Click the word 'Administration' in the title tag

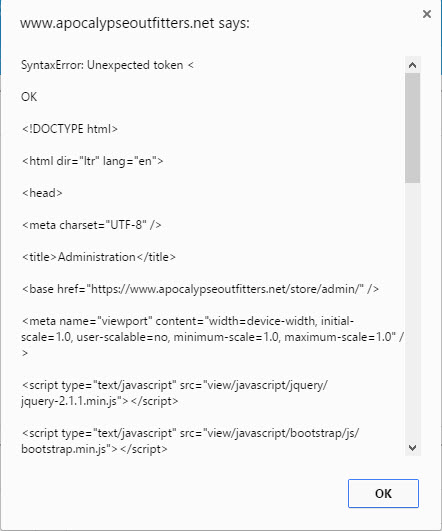pyautogui.click(x=97, y=257)
